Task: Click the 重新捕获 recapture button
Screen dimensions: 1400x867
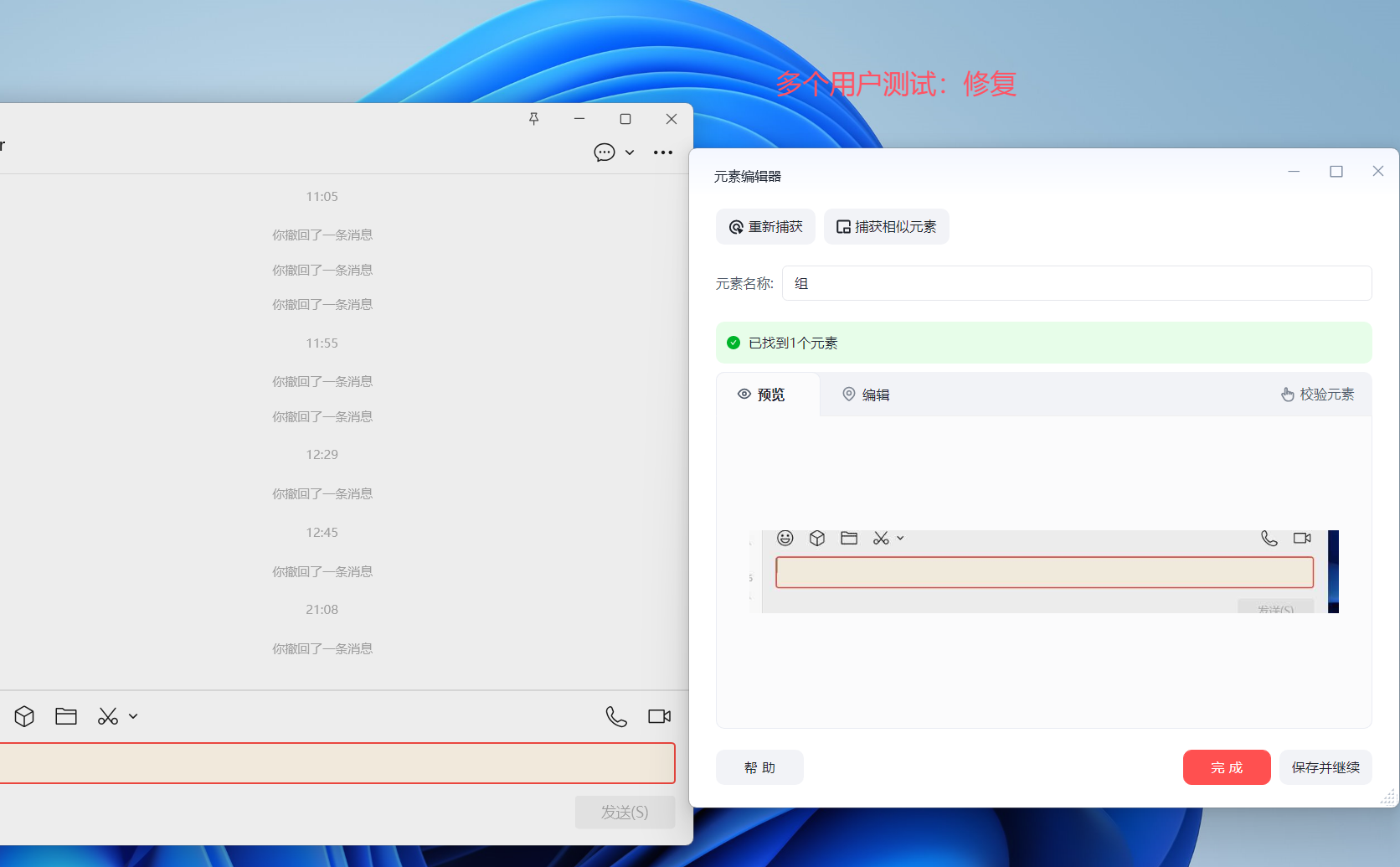Action: point(765,227)
